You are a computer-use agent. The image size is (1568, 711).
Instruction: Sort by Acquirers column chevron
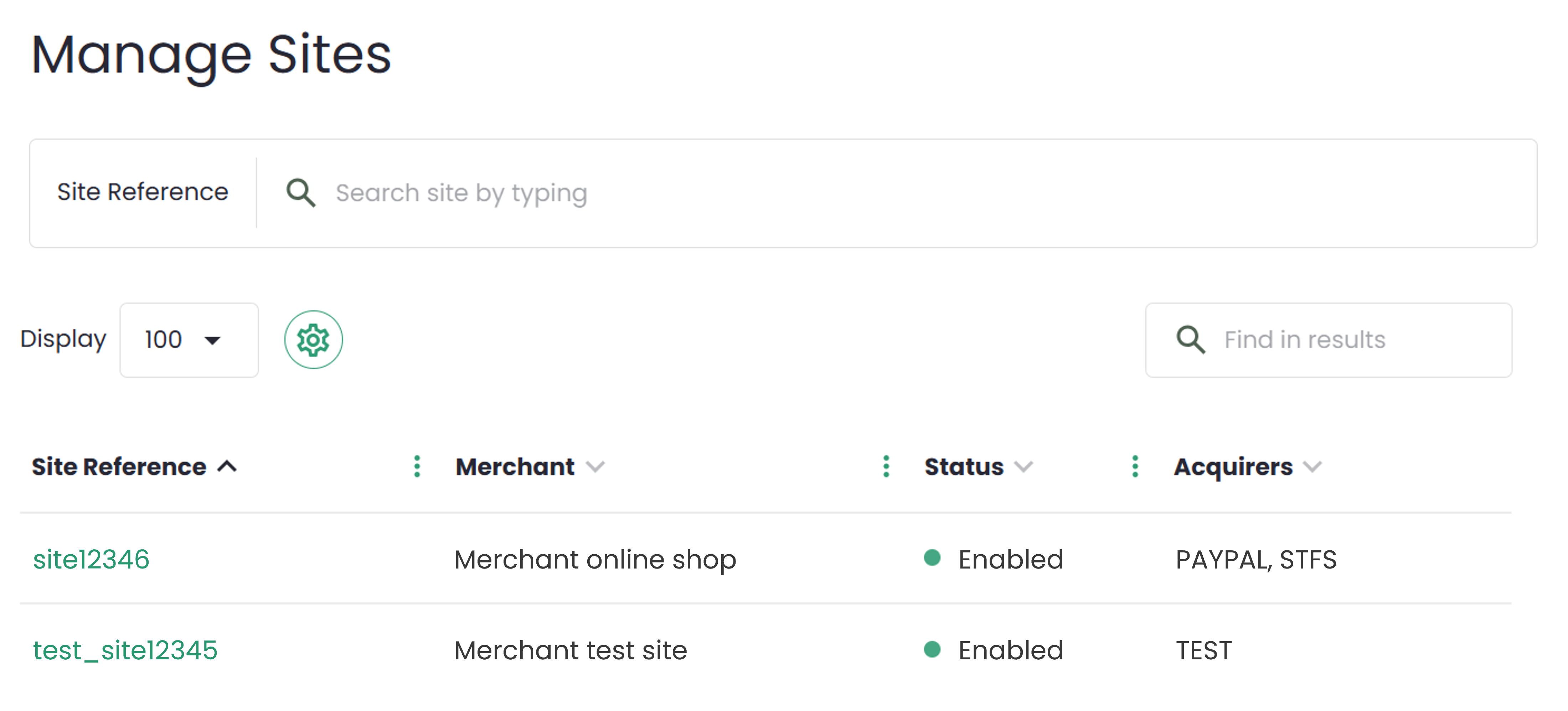1312,467
